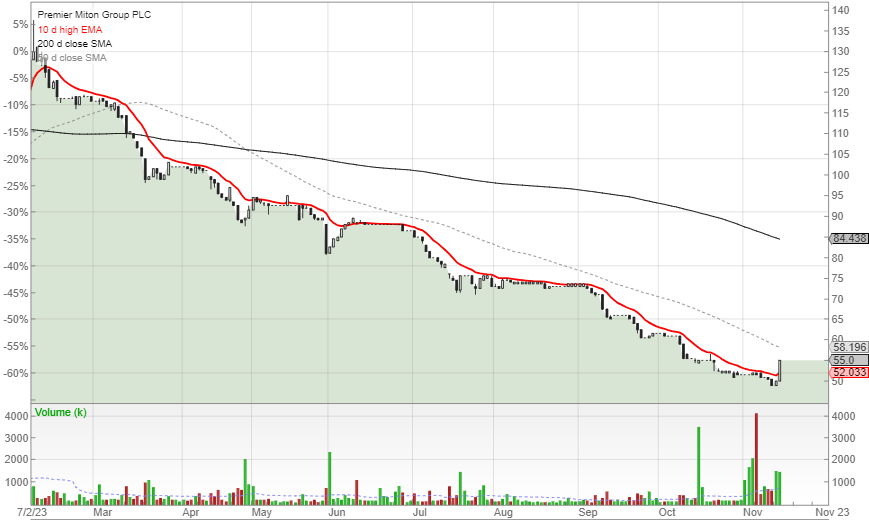The image size is (869, 520).
Task: Click the 50 d close SMA legend label
Action: click(x=72, y=58)
